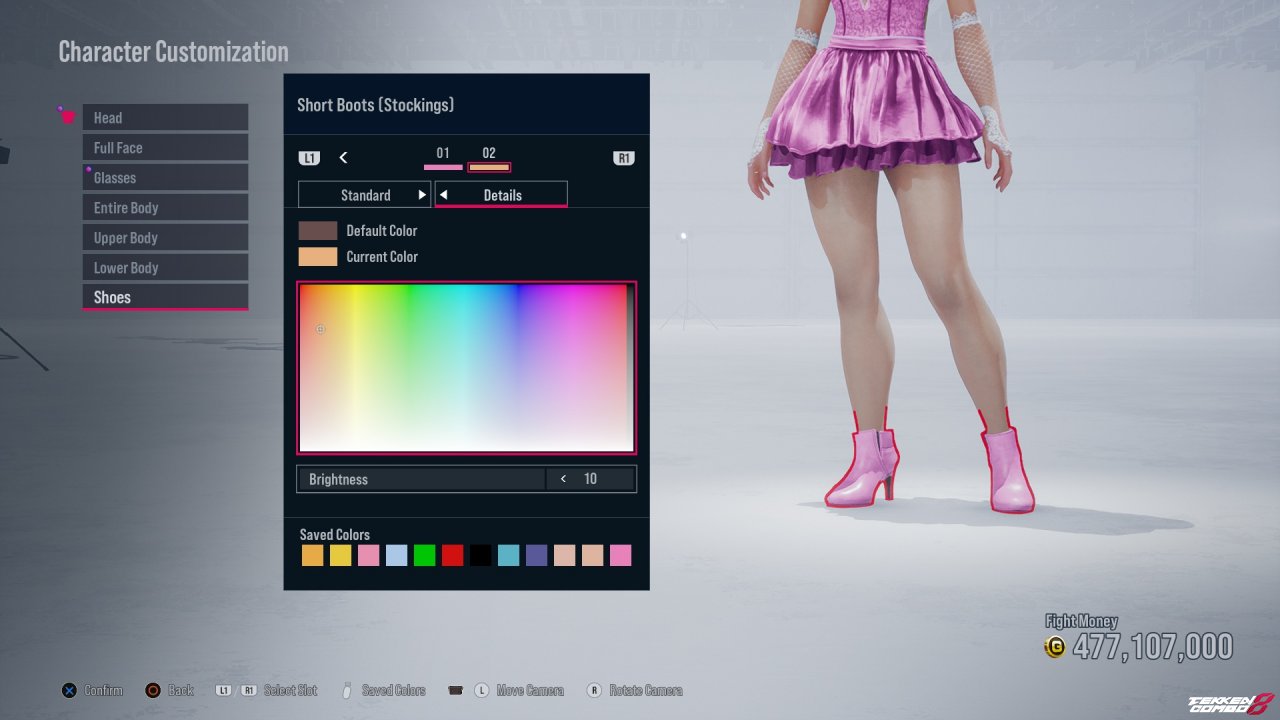
Task: Click inside the color spectrum picker
Action: coord(466,368)
